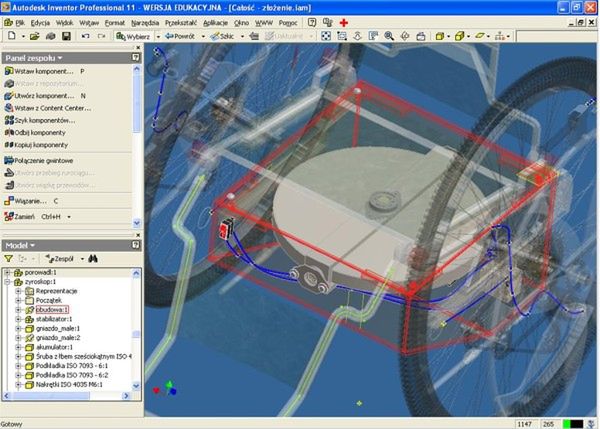Image resolution: width=600 pixels, height=429 pixels.
Task: Select gniazdo_male:2 in model tree
Action: [x=57, y=338]
